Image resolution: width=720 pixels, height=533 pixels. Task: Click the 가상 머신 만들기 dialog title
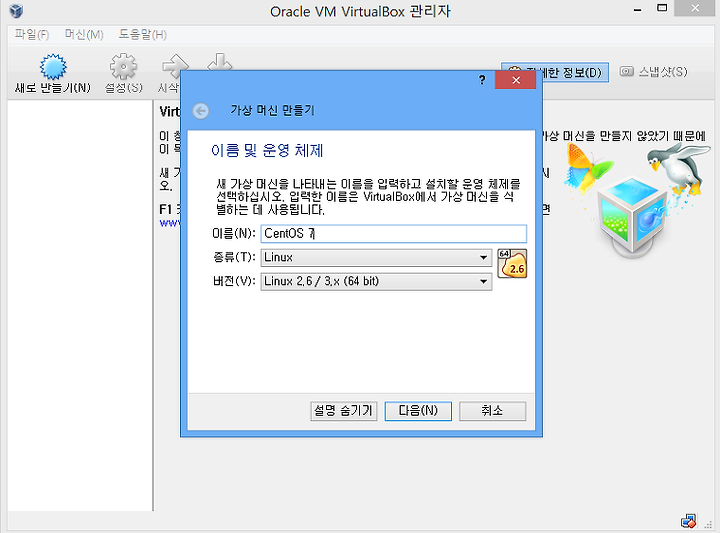click(x=272, y=111)
